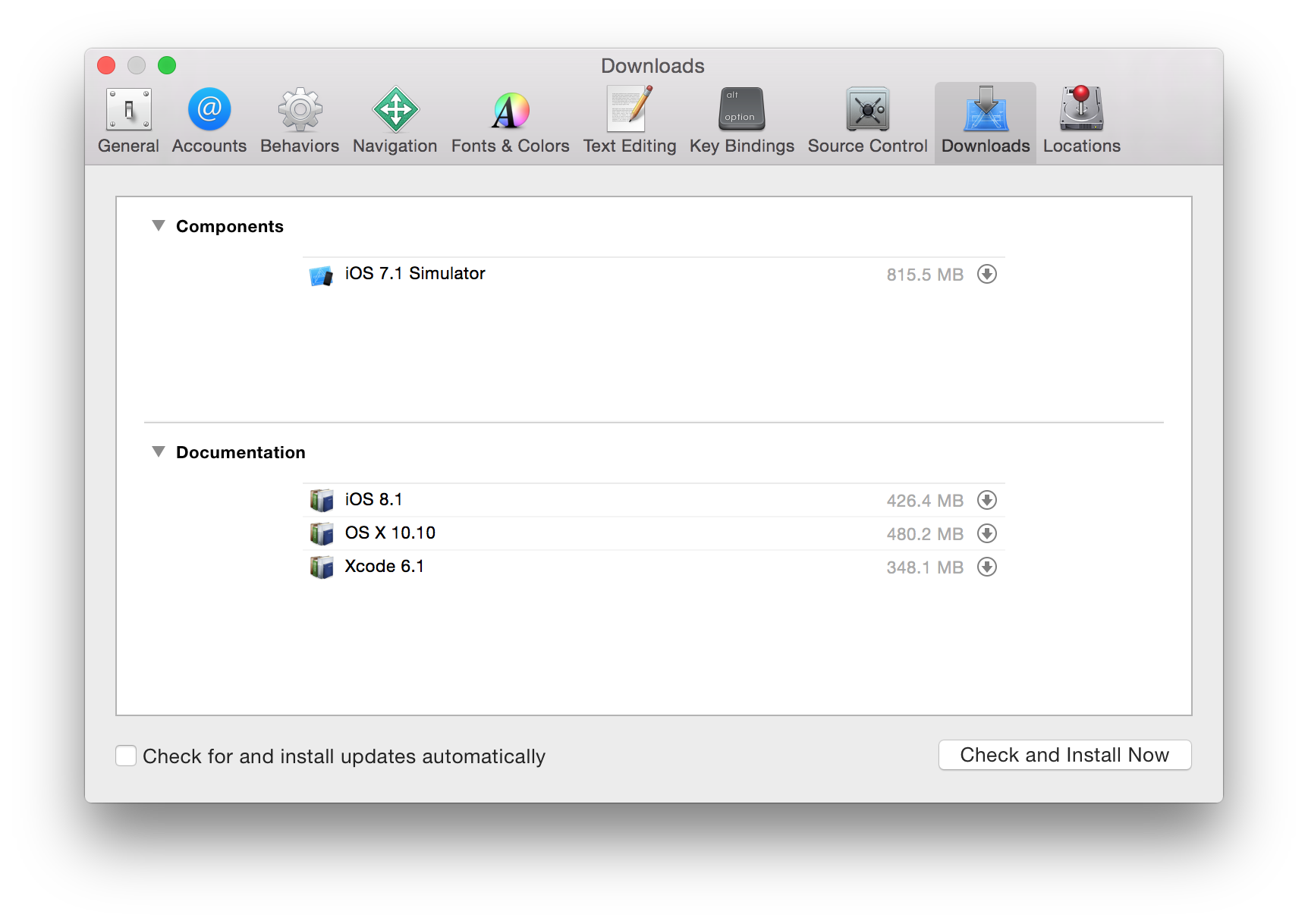The width and height of the screenshot is (1308, 924).
Task: Select the Downloads toolbar tab
Action: click(x=986, y=121)
